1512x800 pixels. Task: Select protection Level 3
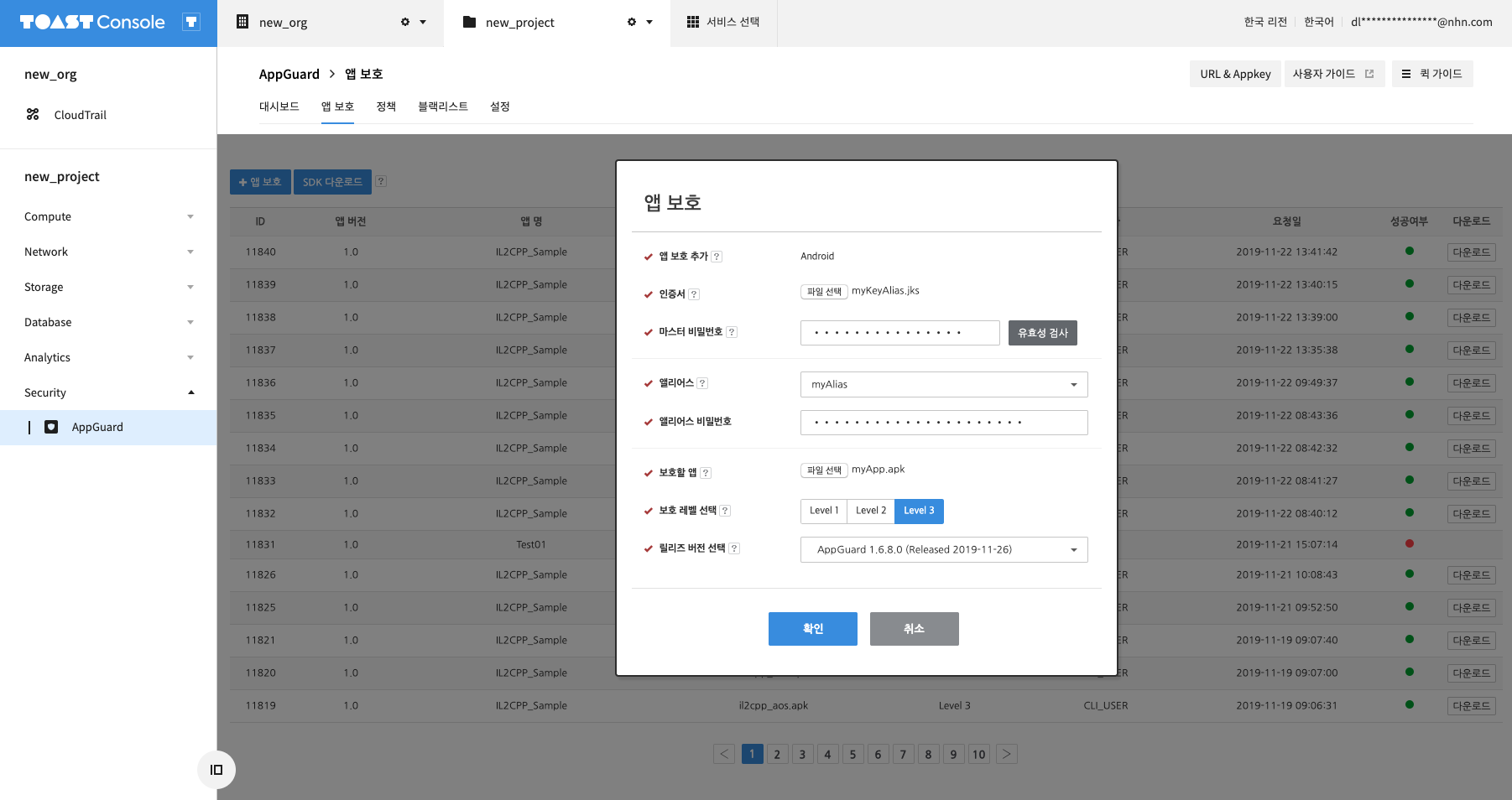pyautogui.click(x=919, y=511)
